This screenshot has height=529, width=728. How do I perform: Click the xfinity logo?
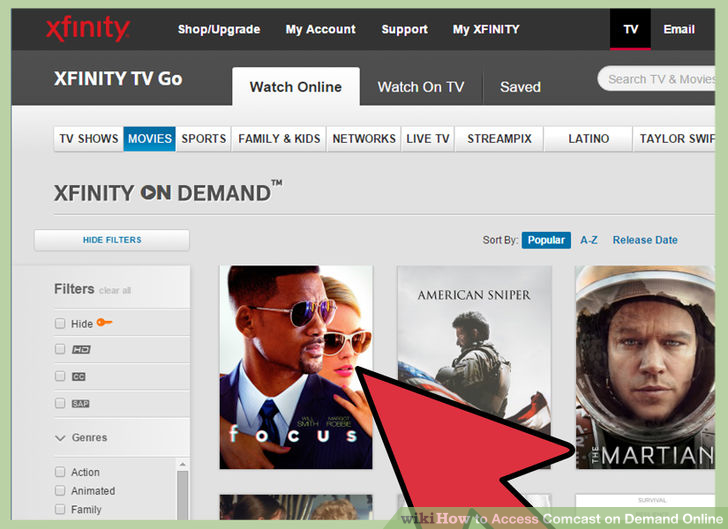tap(87, 29)
